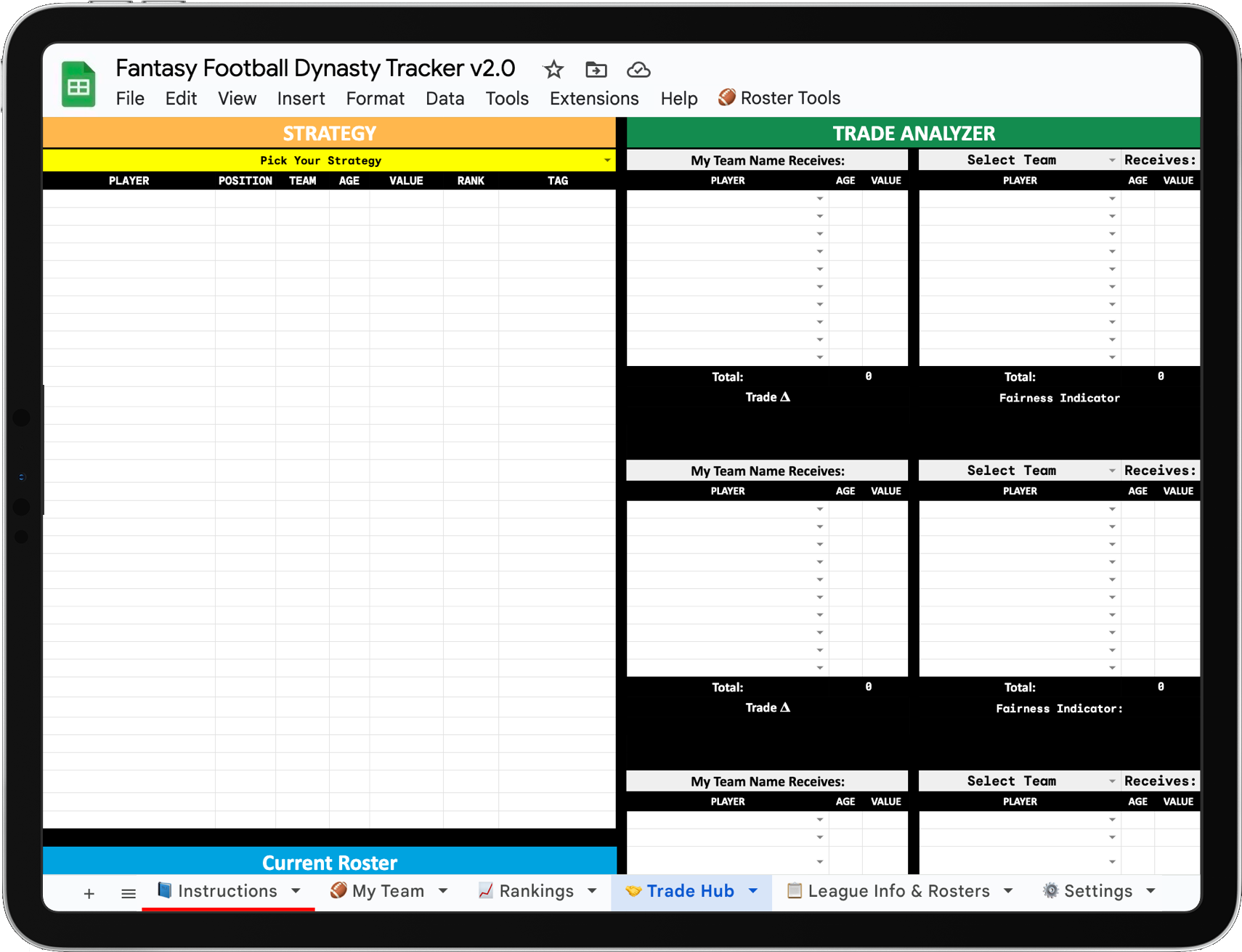
Task: Switch to the Rankings sheet tab
Action: [527, 891]
